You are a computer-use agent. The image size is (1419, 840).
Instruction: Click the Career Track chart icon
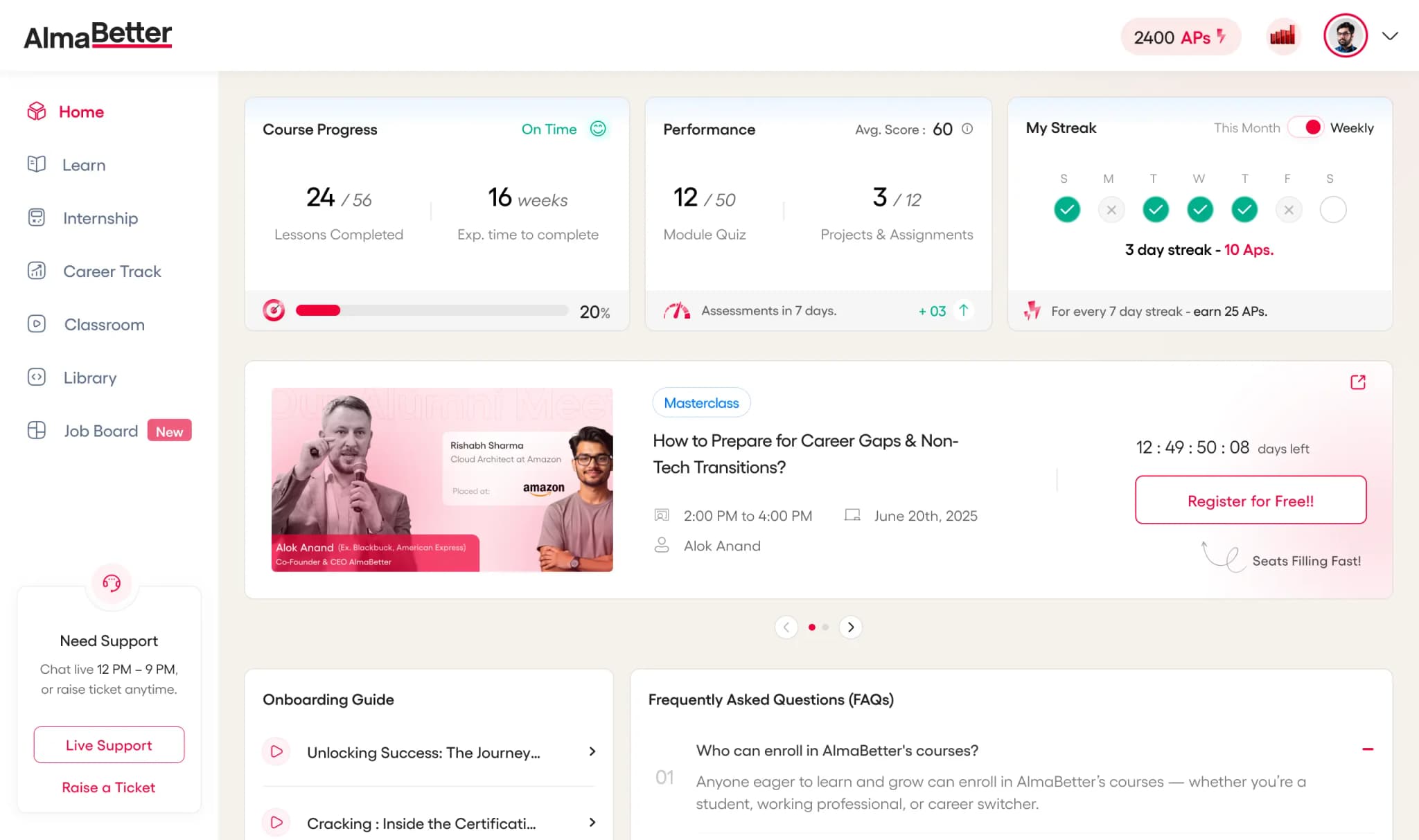point(37,271)
